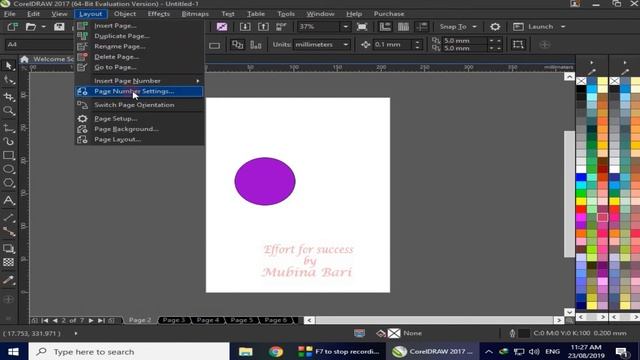This screenshot has width=640, height=360.
Task: Click the Import icon
Action: click(245, 27)
